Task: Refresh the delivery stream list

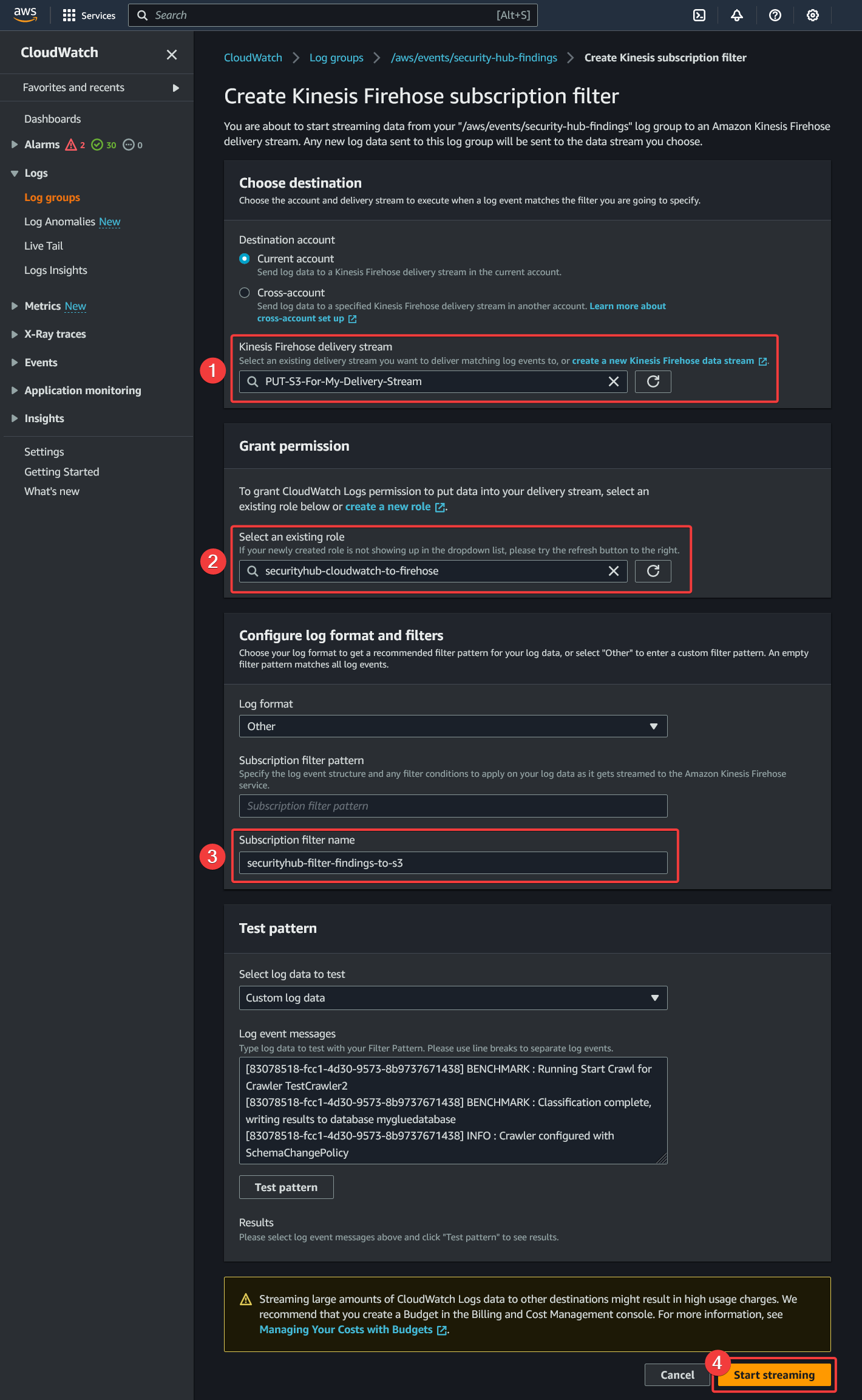Action: (x=653, y=381)
